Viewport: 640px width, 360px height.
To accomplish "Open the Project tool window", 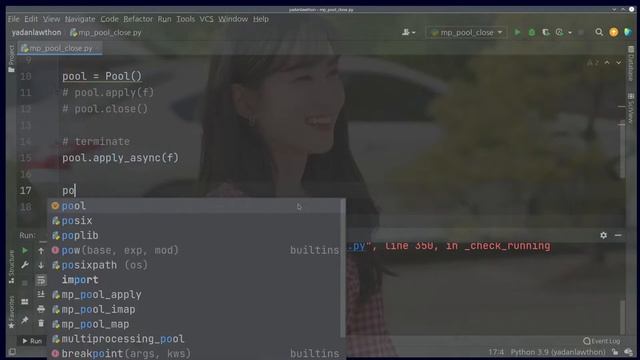I will [x=11, y=58].
